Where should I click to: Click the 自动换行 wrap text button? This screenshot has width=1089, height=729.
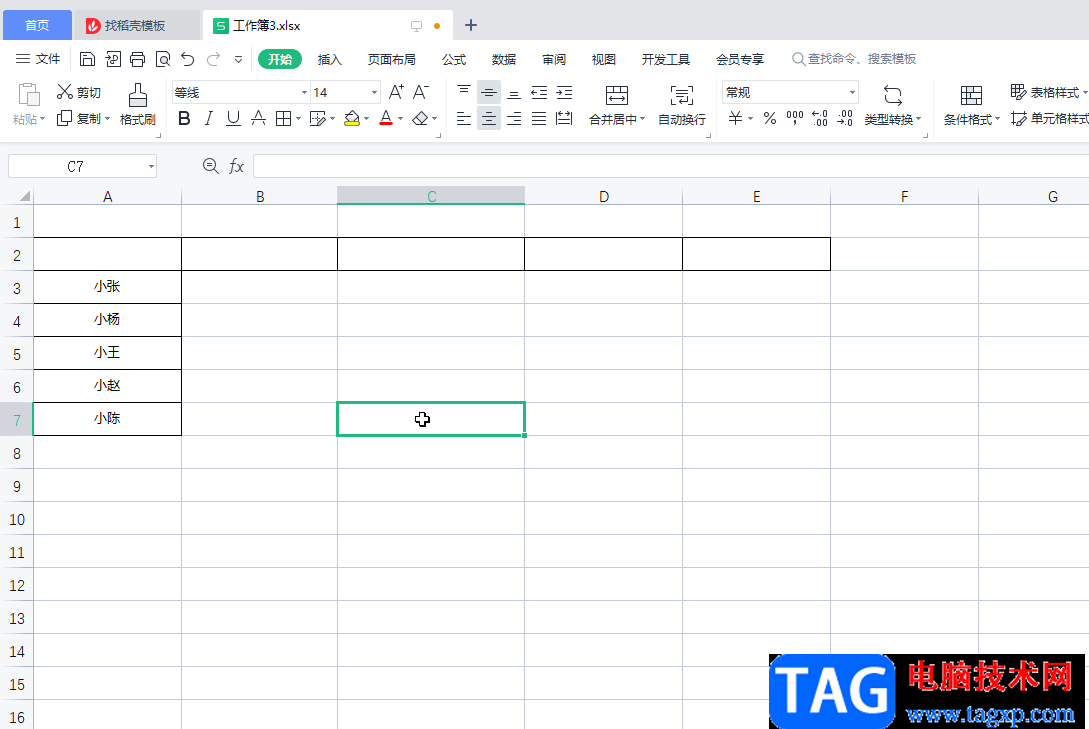click(682, 105)
